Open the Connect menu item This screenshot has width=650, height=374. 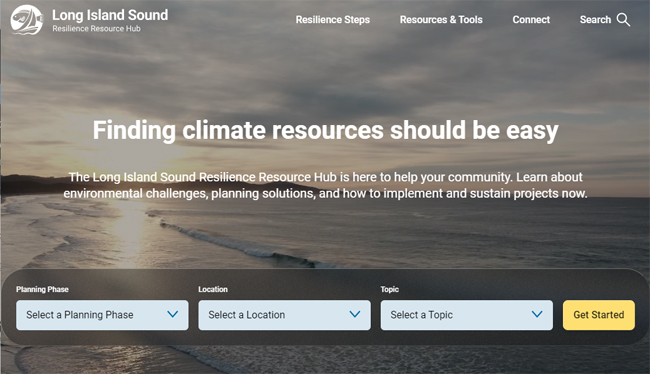coord(531,19)
